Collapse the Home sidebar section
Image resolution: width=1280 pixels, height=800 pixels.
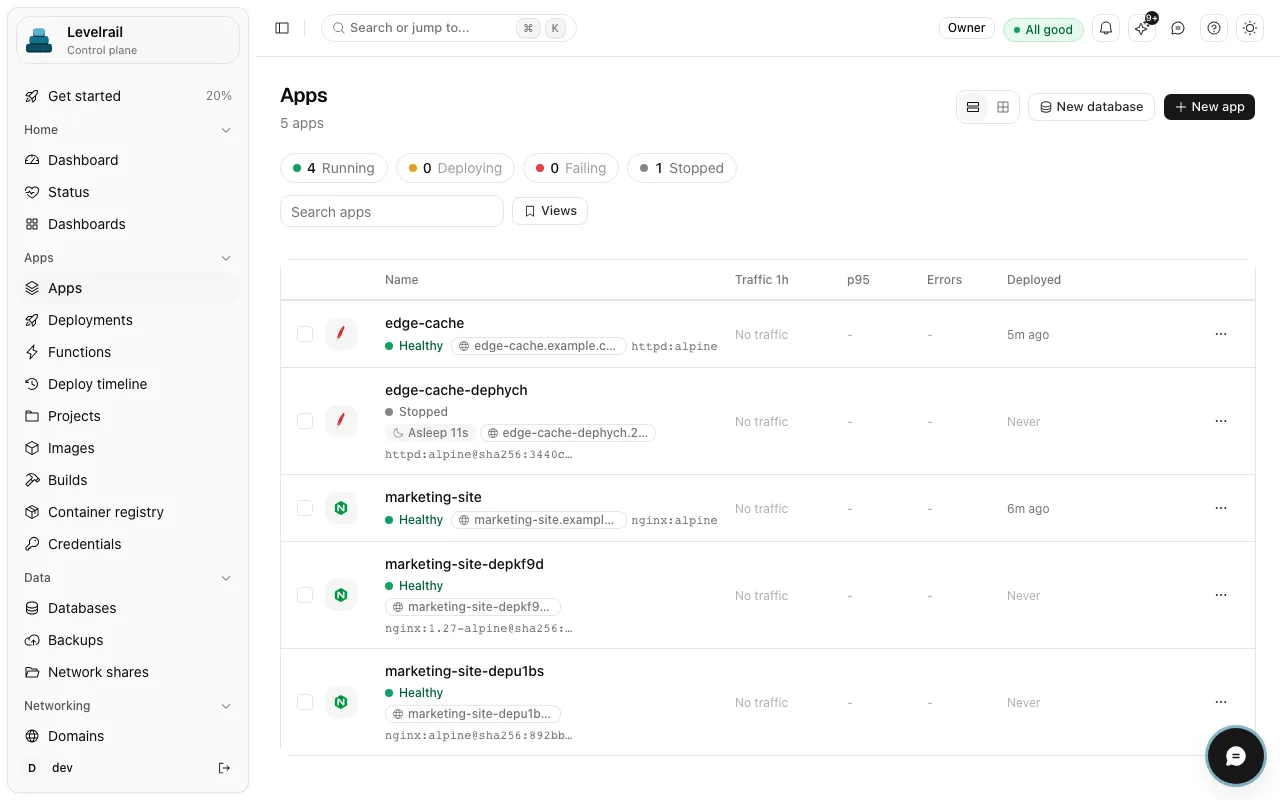128,130
